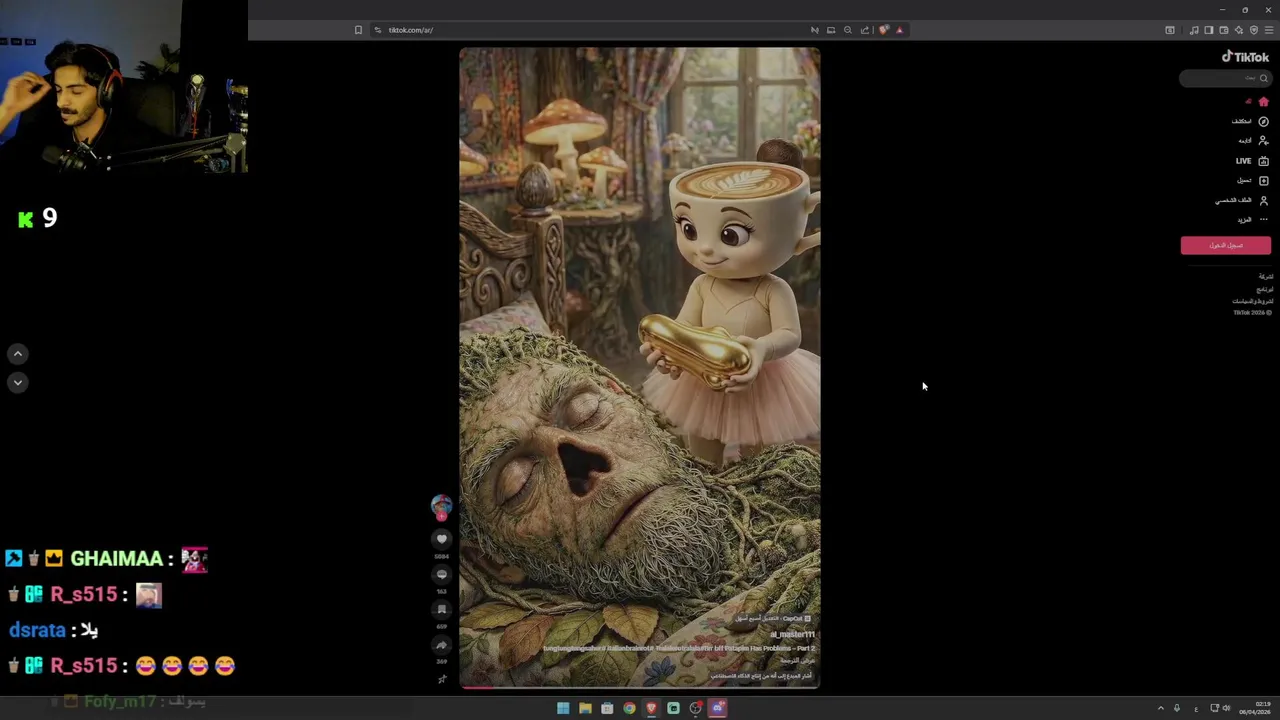Click the Brave Shields lion icon
1280x720 pixels.
883,30
